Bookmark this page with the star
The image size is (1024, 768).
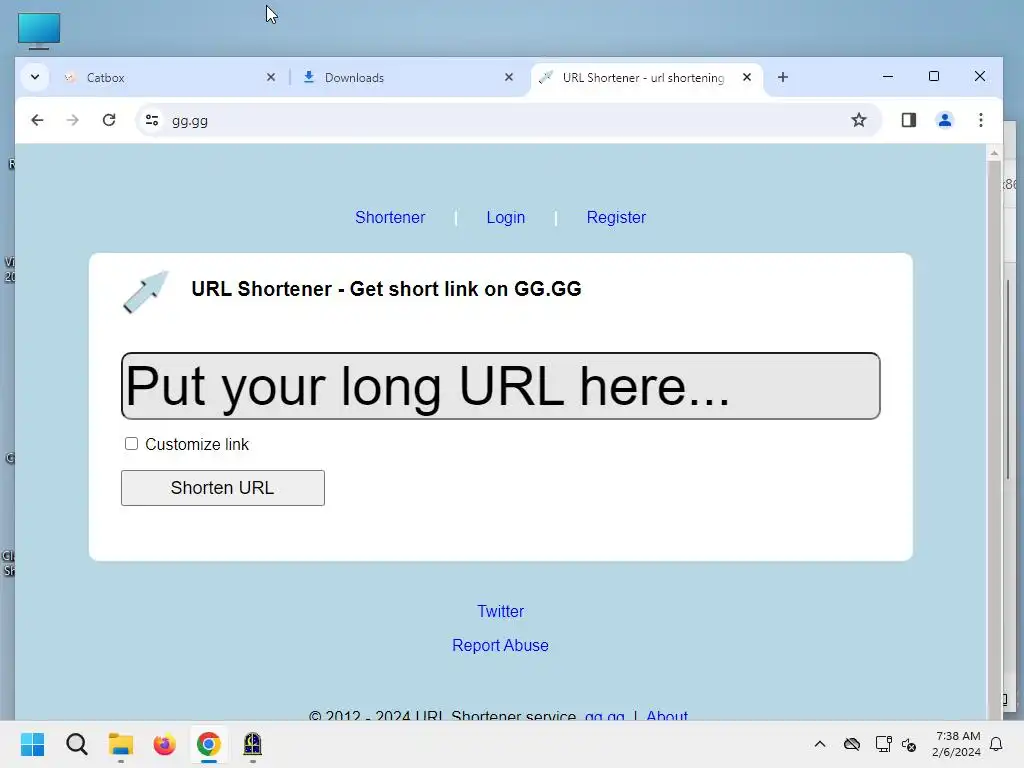pyautogui.click(x=858, y=120)
